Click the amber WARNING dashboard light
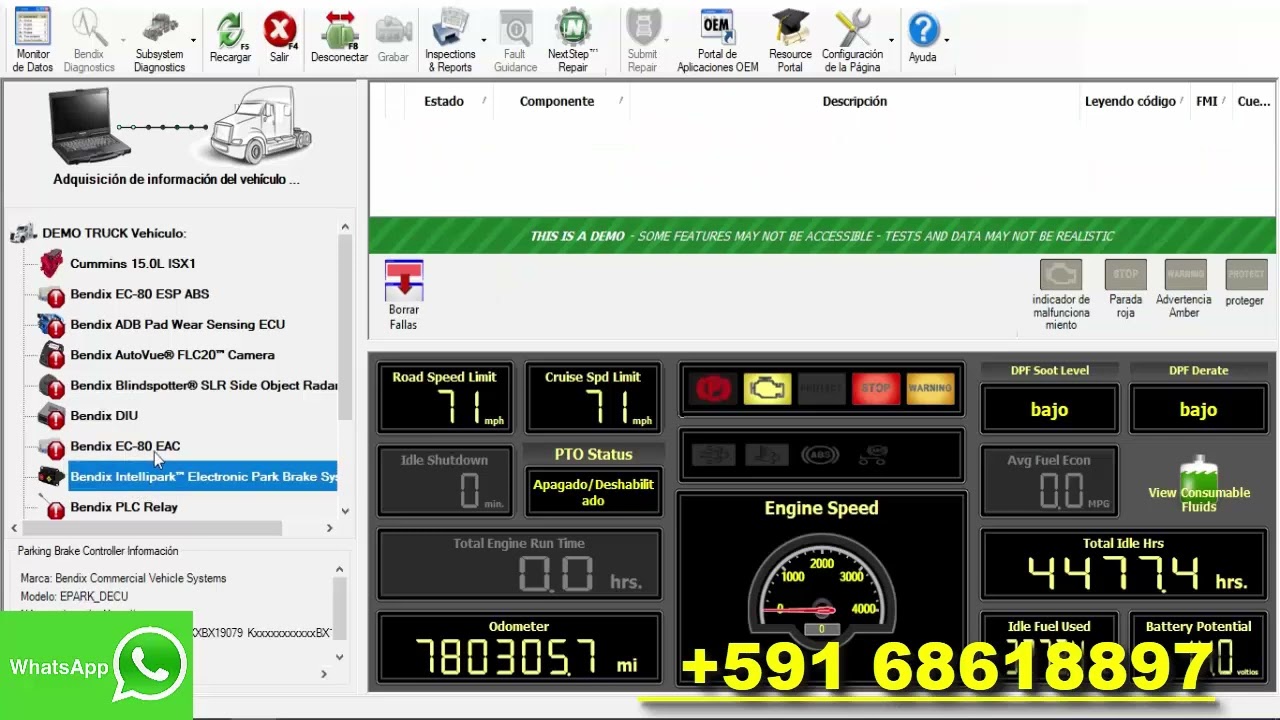The height and width of the screenshot is (720, 1280). click(930, 388)
